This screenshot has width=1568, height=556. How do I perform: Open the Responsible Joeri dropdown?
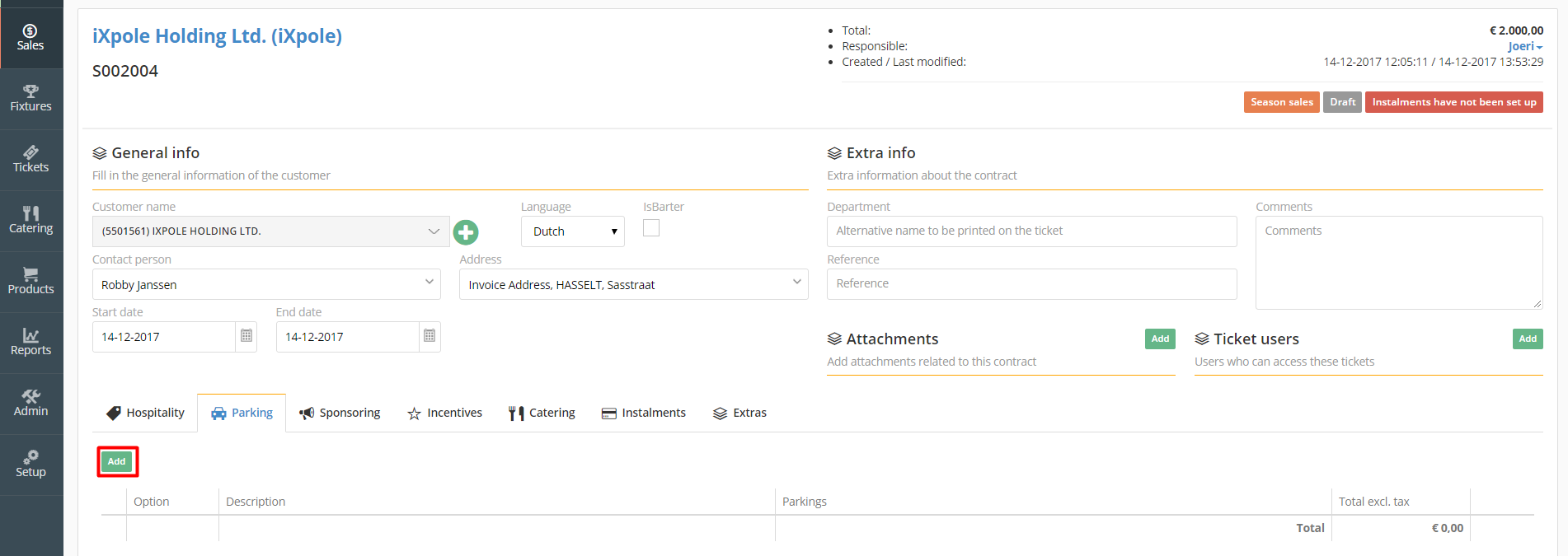pos(1525,46)
